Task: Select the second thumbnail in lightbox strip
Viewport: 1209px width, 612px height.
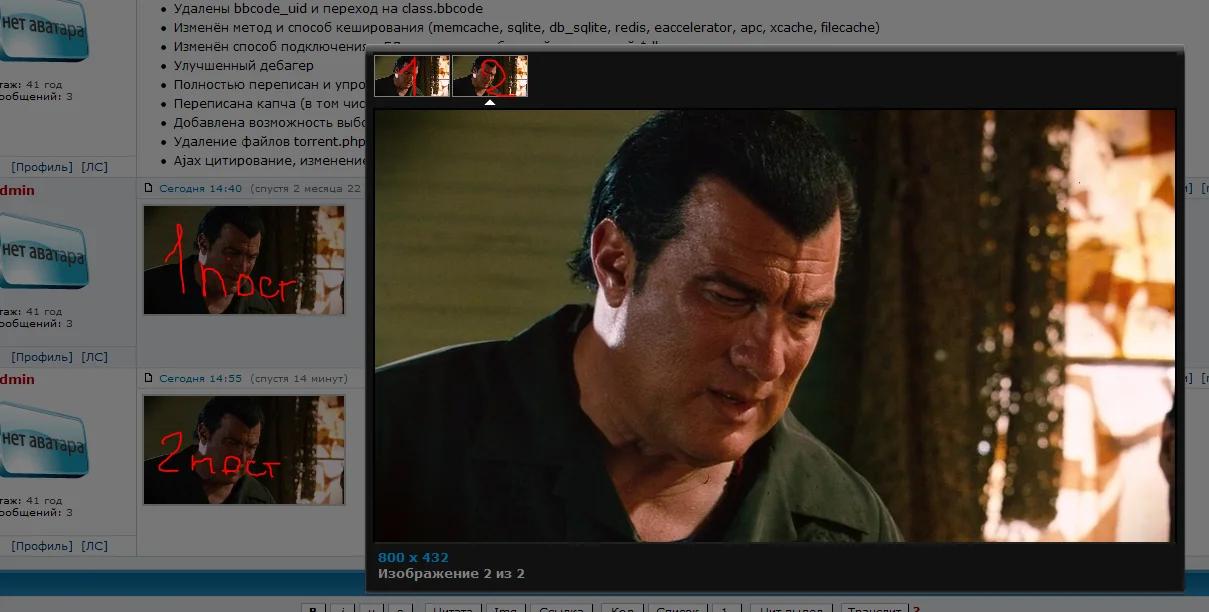Action: point(490,76)
